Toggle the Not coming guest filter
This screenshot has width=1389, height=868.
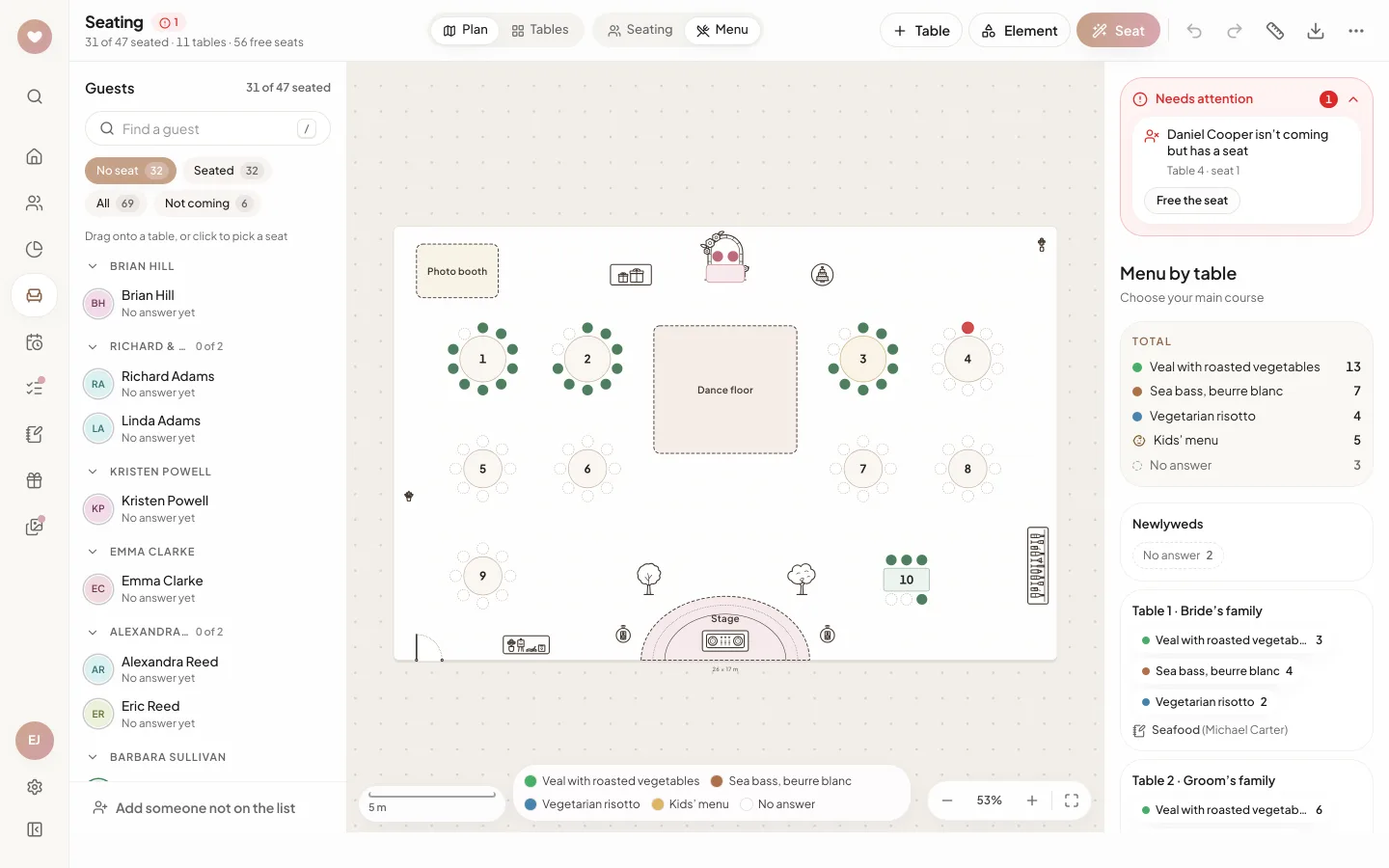point(207,203)
